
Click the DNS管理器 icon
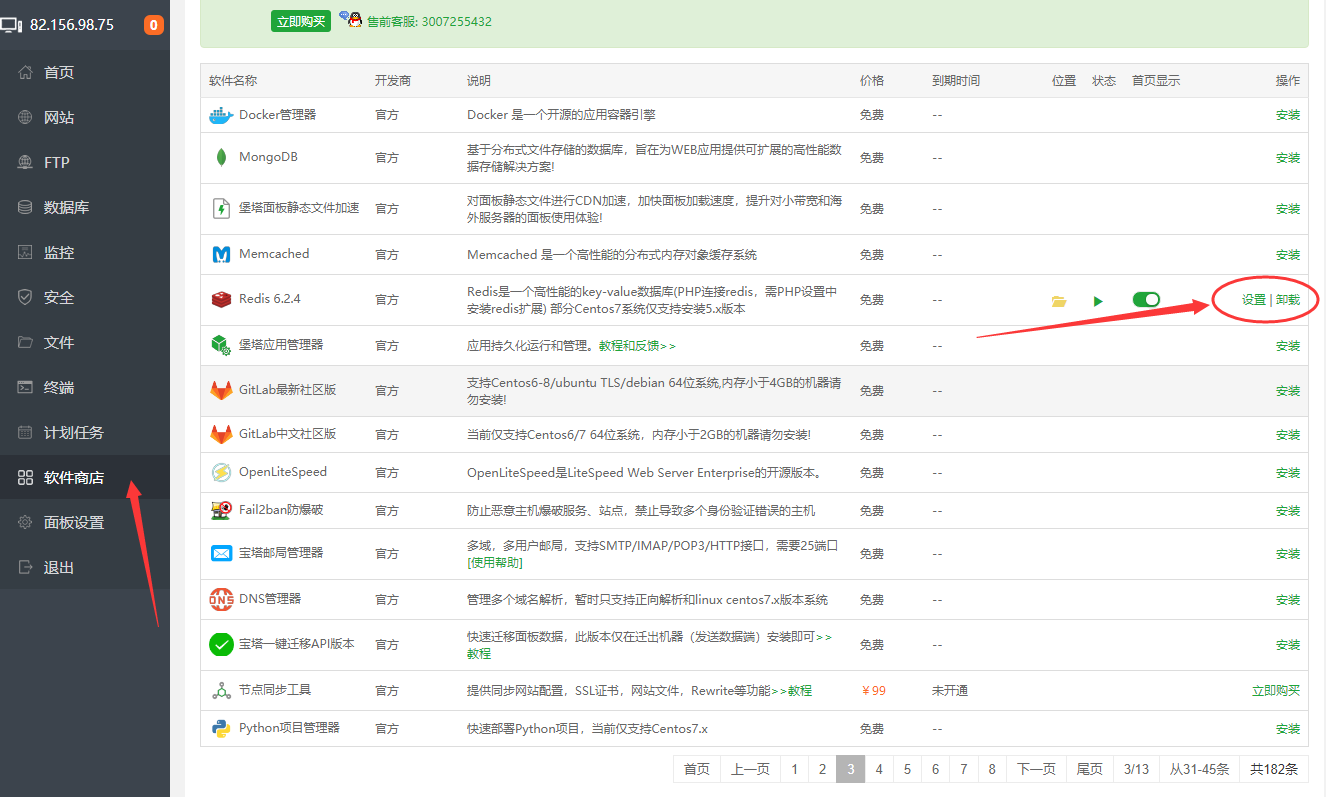tap(221, 600)
